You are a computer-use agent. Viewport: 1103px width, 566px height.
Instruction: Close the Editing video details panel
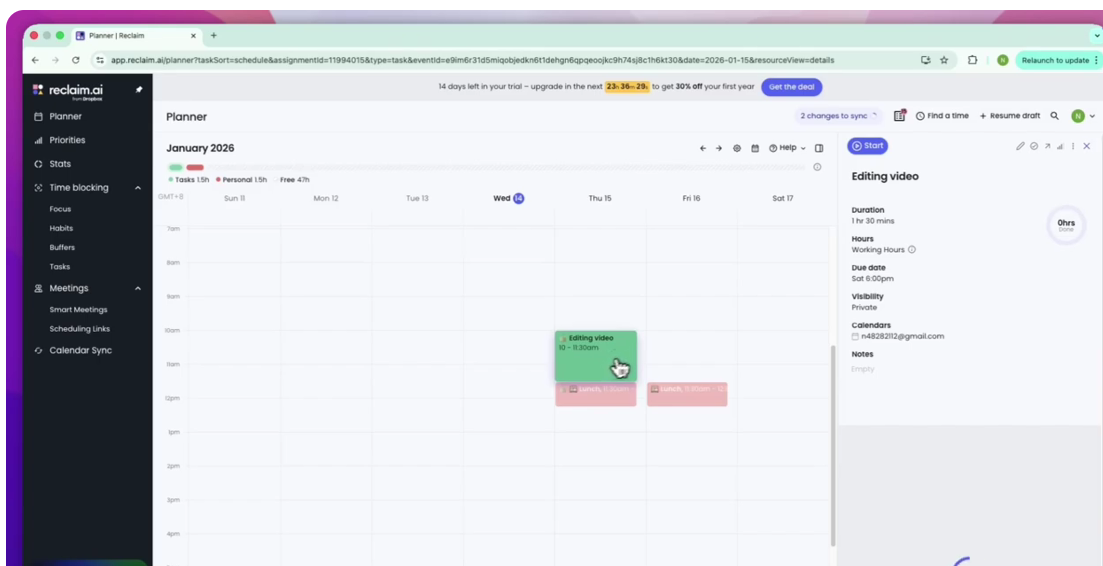pyautogui.click(x=1087, y=146)
